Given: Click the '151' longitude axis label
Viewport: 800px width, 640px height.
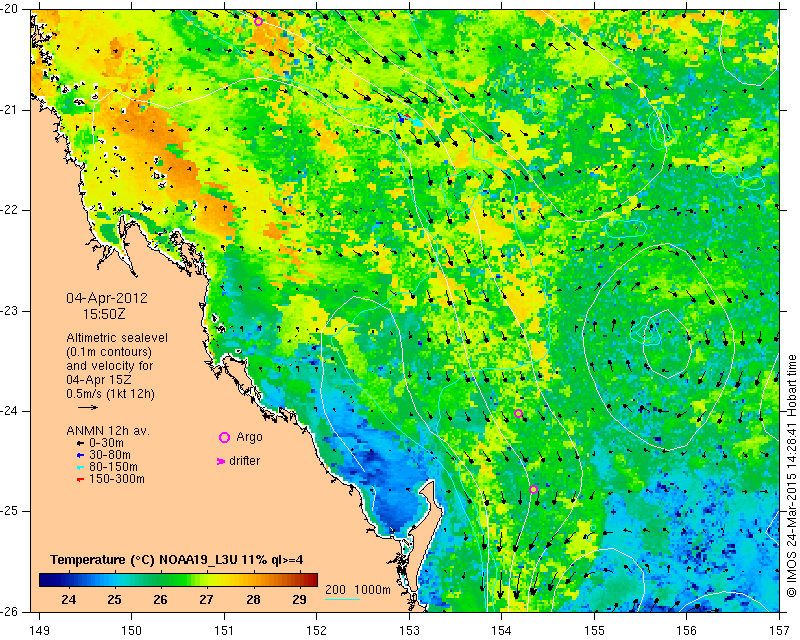Looking at the screenshot, I should tap(224, 631).
